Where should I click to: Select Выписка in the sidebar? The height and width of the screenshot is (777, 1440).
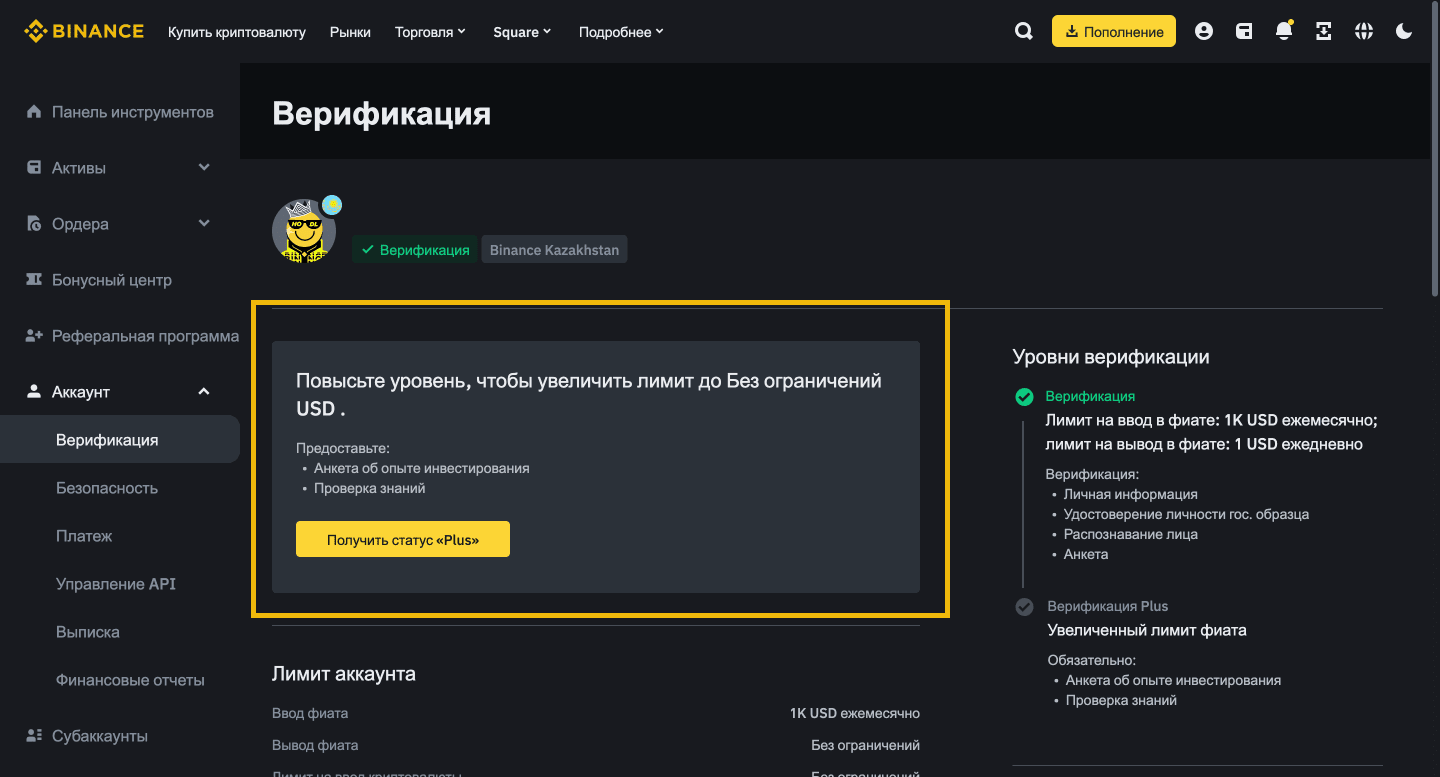(88, 632)
